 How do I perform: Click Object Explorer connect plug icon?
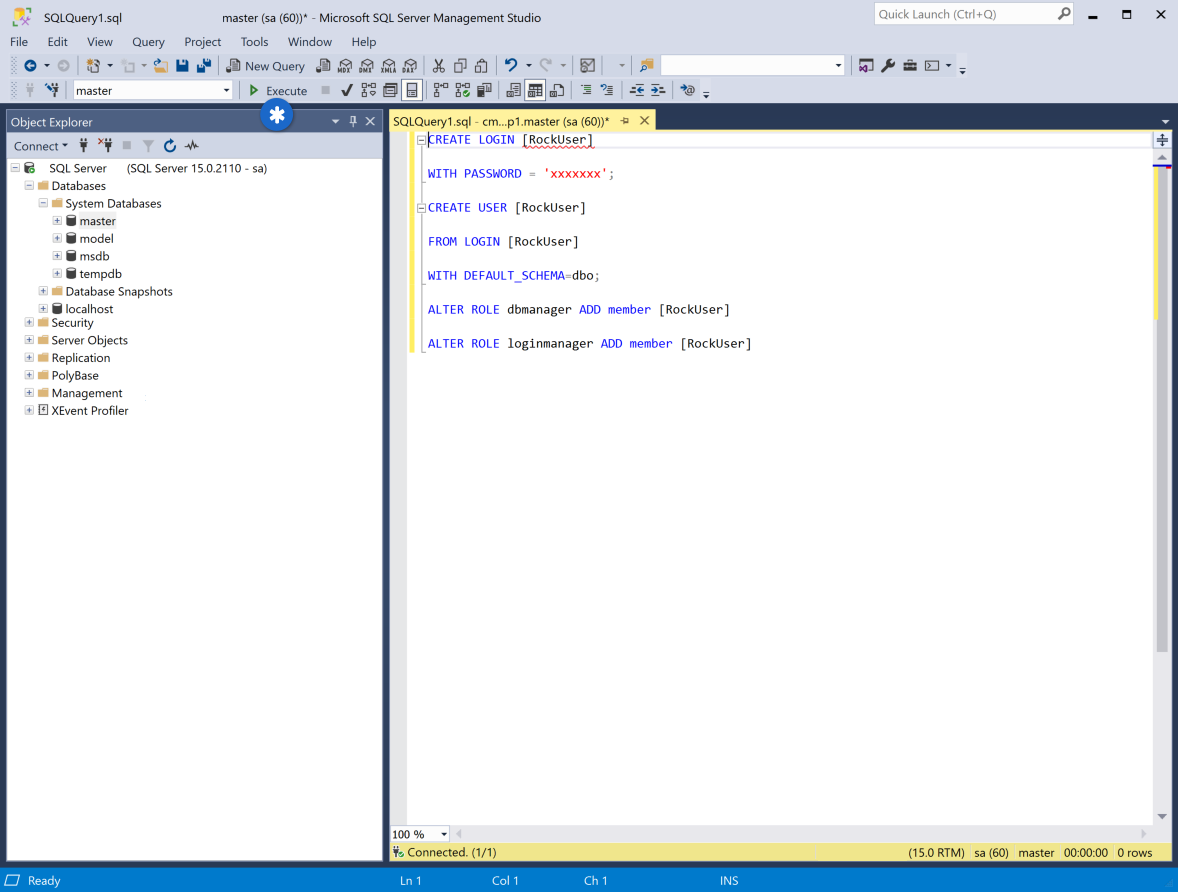click(83, 146)
